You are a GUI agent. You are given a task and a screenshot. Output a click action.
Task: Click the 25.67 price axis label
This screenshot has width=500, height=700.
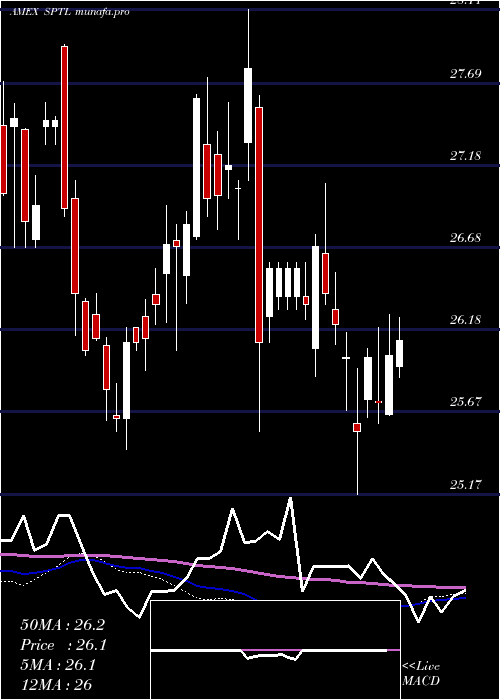click(x=466, y=402)
